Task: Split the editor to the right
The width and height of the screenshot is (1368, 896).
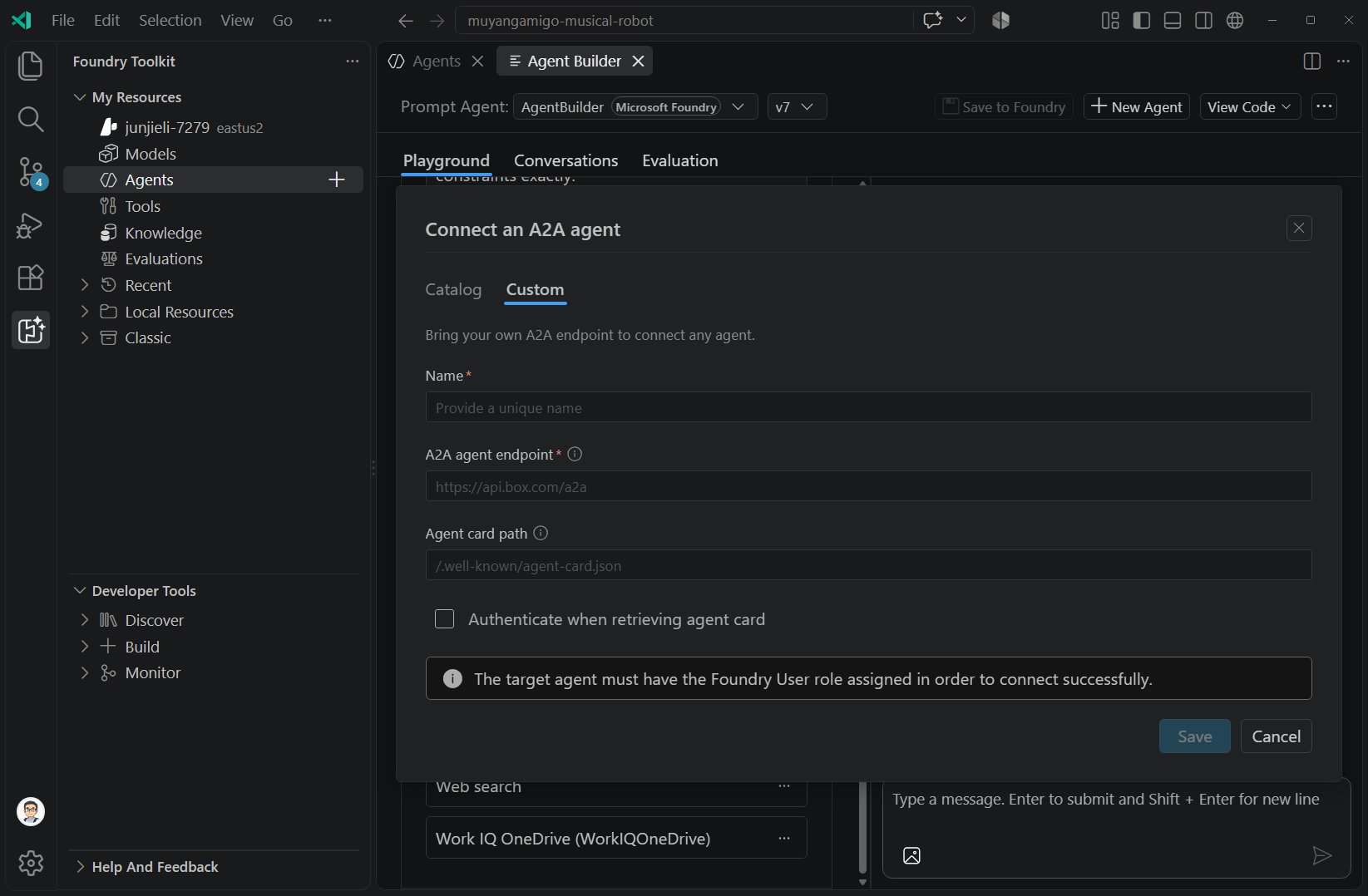Action: 1312,62
